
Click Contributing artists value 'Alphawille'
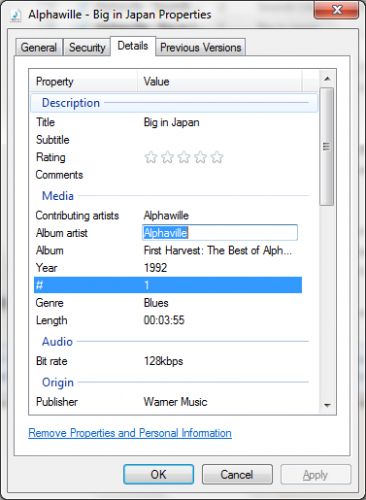pos(166,215)
